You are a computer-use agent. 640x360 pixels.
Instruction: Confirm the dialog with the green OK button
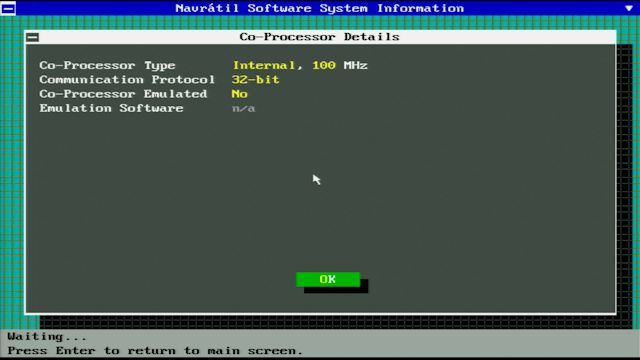(x=328, y=279)
